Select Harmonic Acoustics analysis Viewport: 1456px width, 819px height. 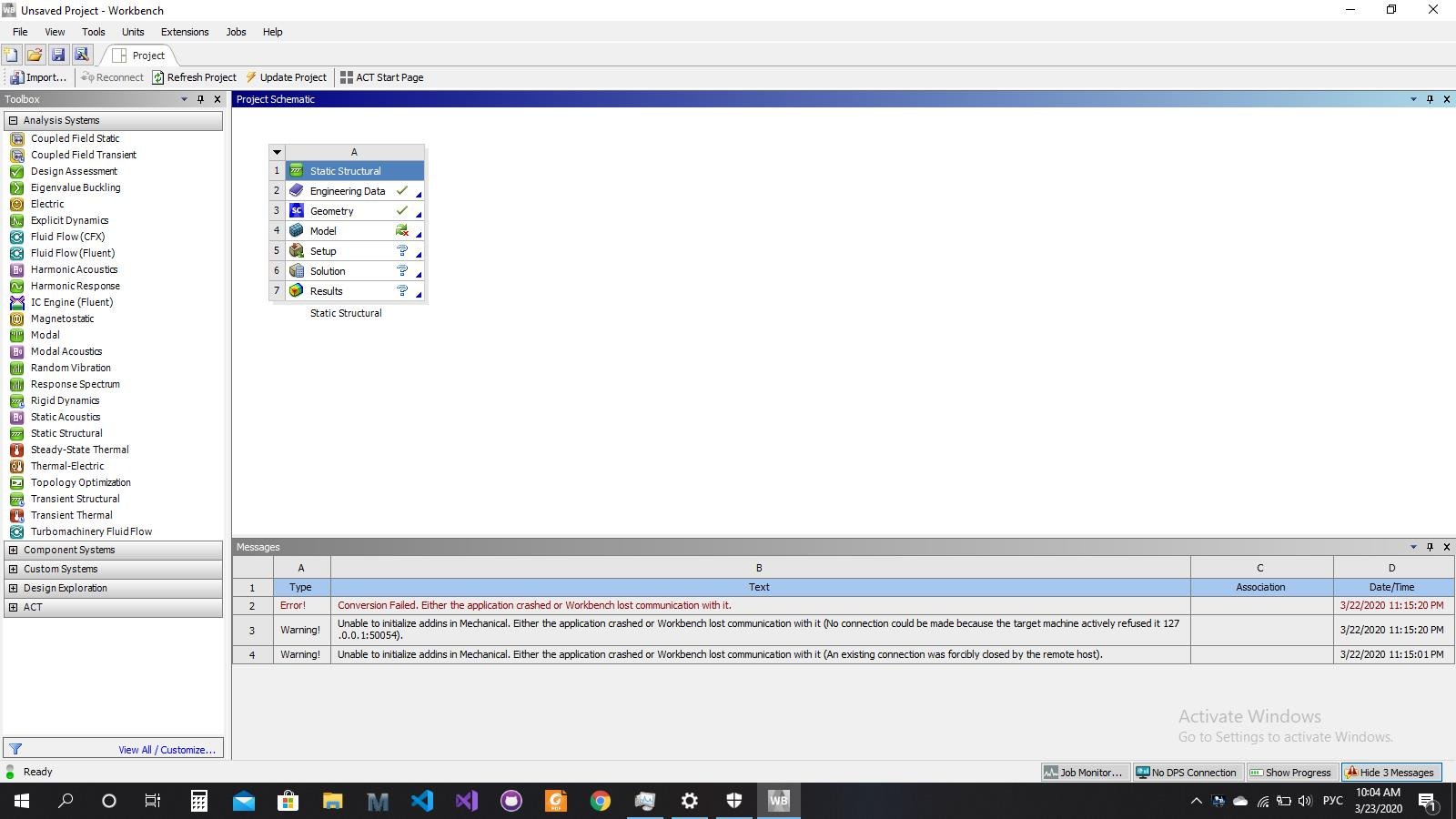pyautogui.click(x=74, y=269)
